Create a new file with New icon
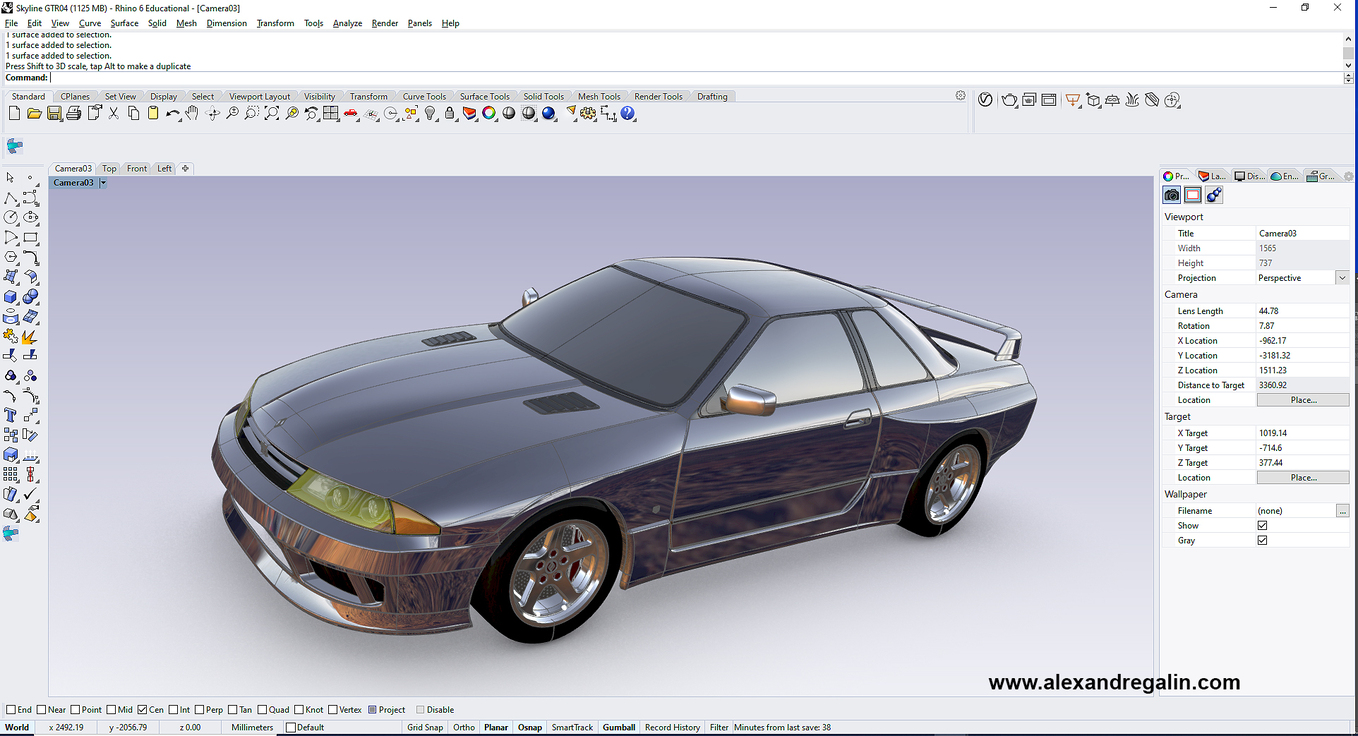1358x736 pixels. 14,114
